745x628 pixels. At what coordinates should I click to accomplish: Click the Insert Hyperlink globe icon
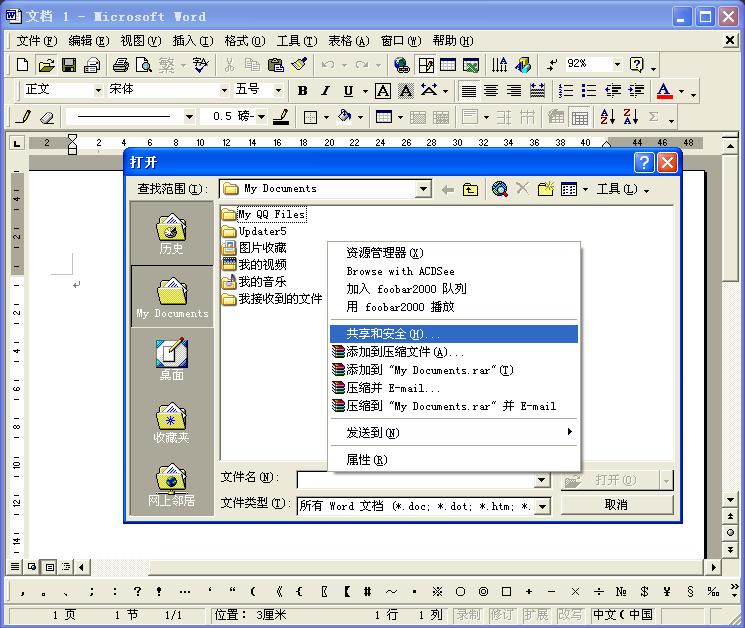402,65
